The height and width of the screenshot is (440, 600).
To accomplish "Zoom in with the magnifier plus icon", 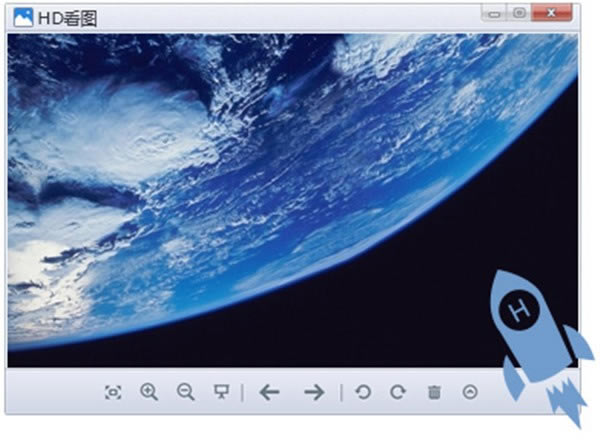I will 149,392.
